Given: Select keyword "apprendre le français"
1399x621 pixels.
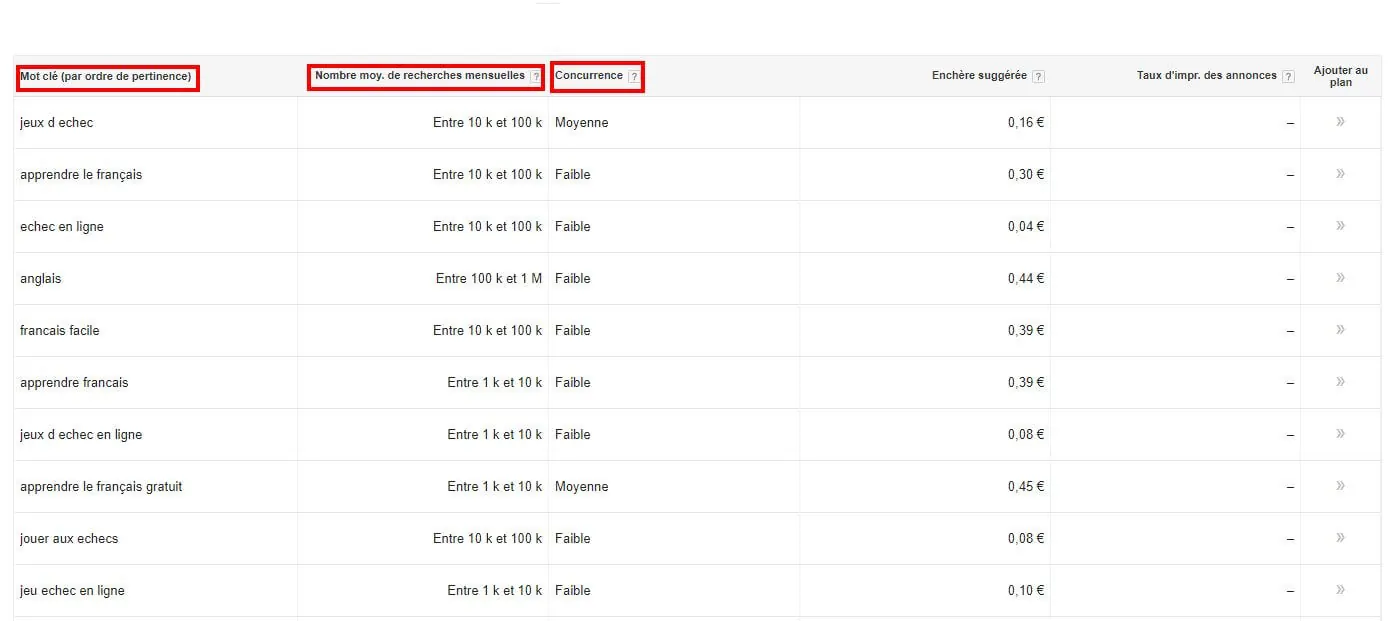Looking at the screenshot, I should click(81, 175).
